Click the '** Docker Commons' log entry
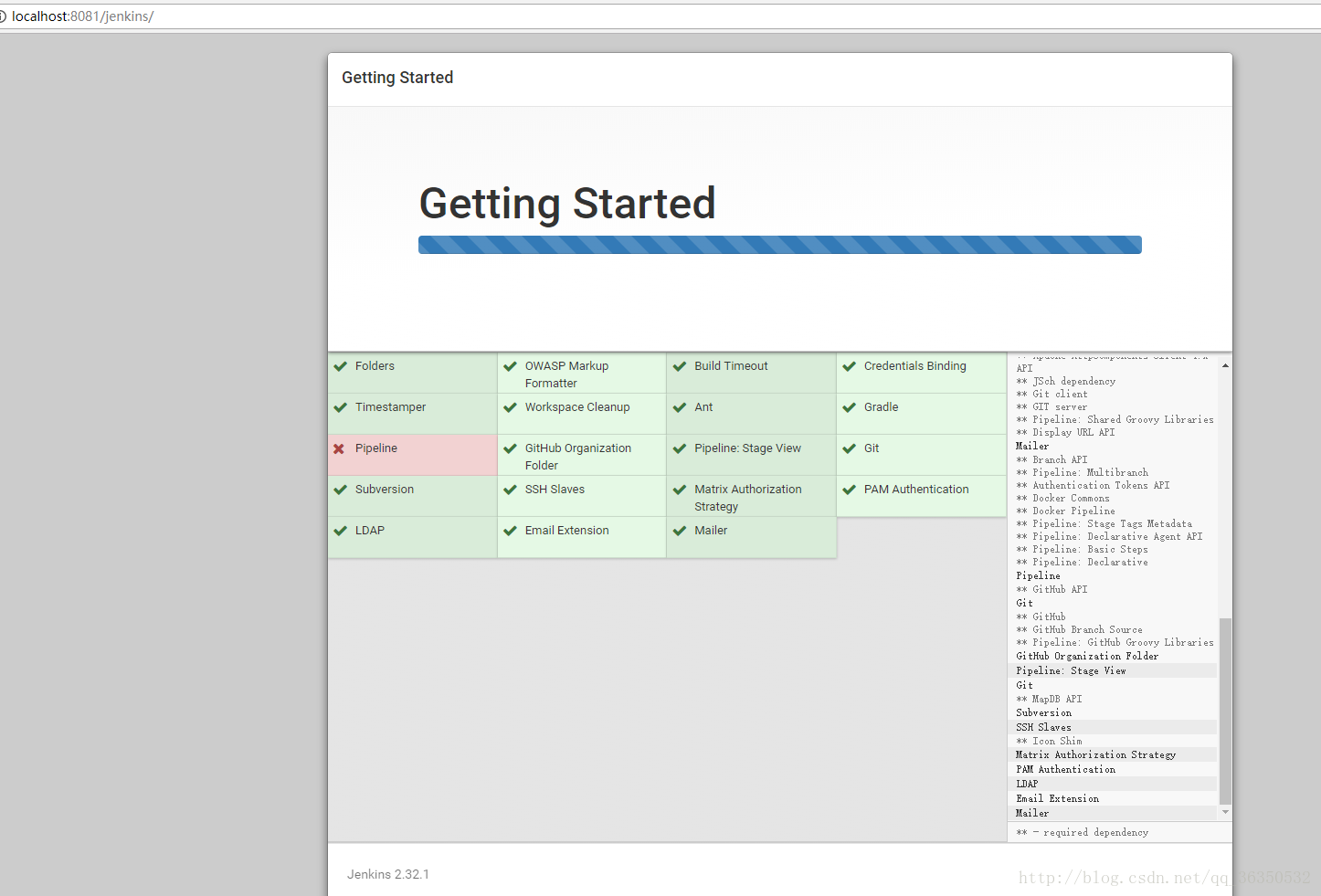The image size is (1321, 896). point(1063,499)
